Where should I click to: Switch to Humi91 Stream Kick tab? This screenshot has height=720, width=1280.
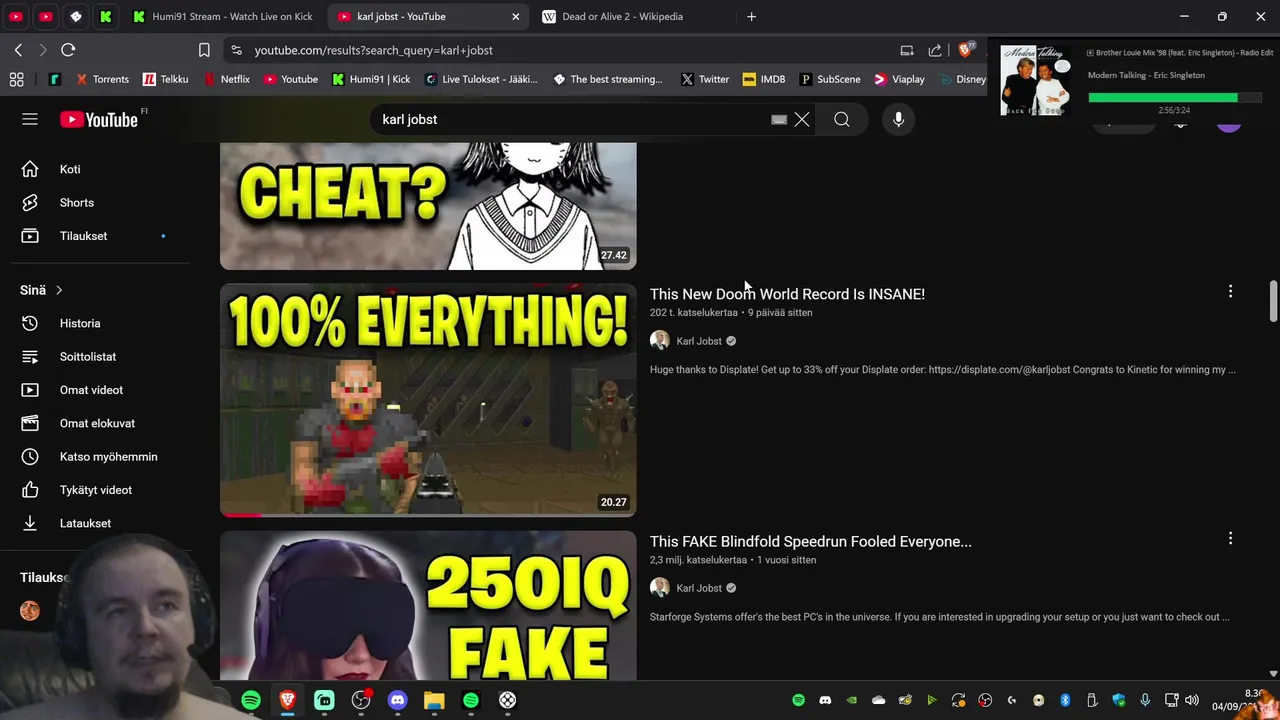(223, 16)
